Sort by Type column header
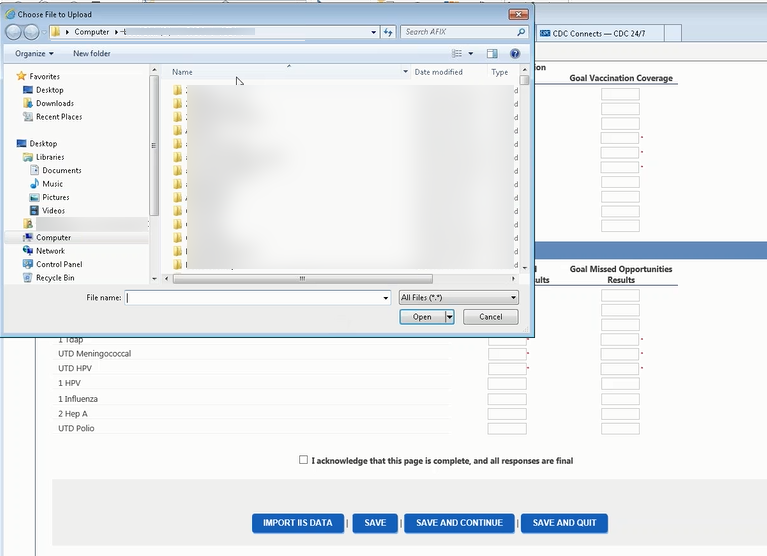The image size is (767, 556). [x=500, y=72]
